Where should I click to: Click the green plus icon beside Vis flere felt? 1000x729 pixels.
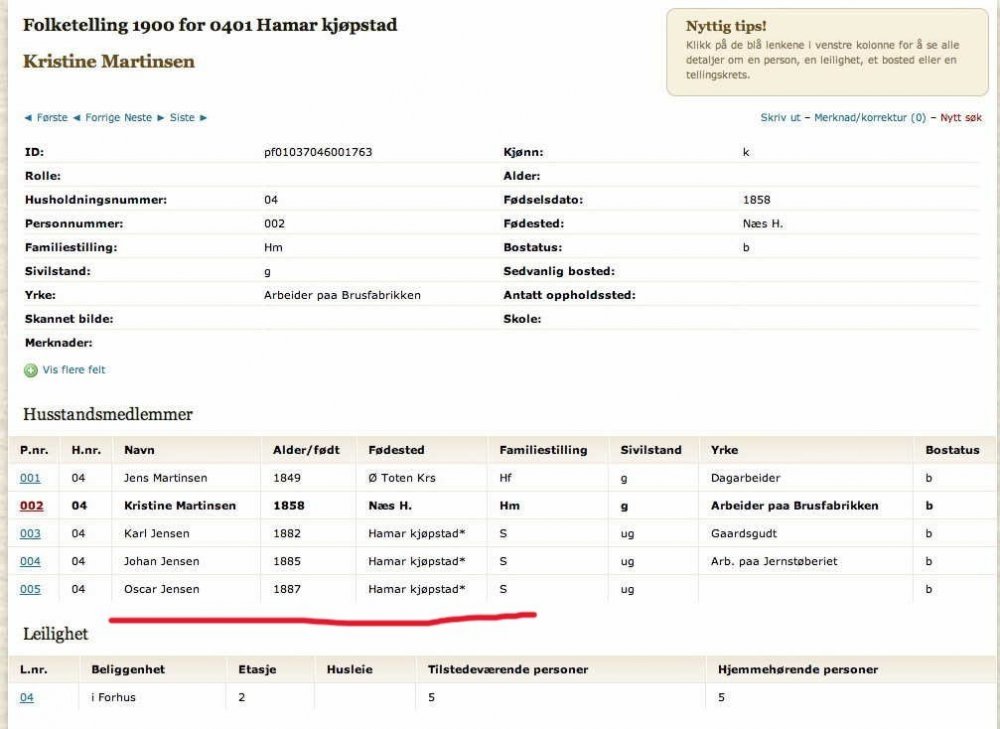click(31, 370)
